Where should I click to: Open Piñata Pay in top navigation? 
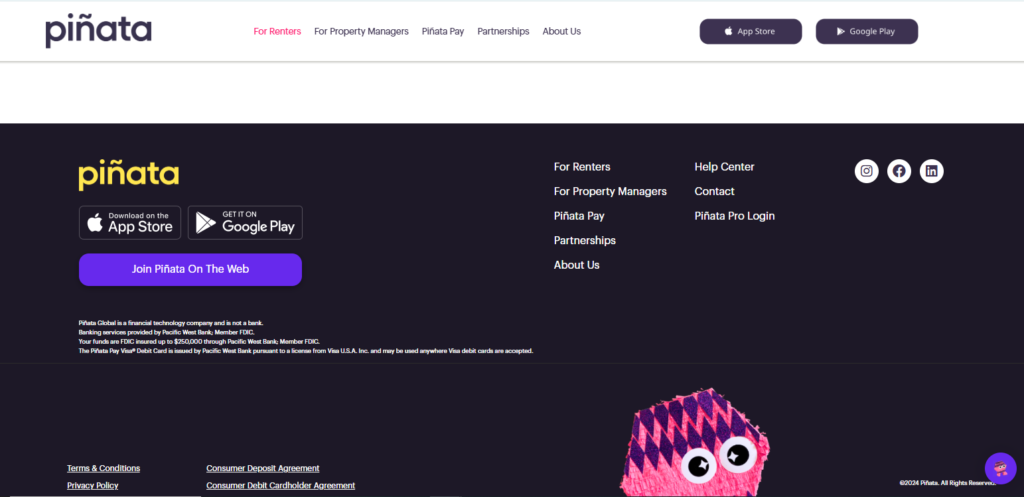(443, 31)
